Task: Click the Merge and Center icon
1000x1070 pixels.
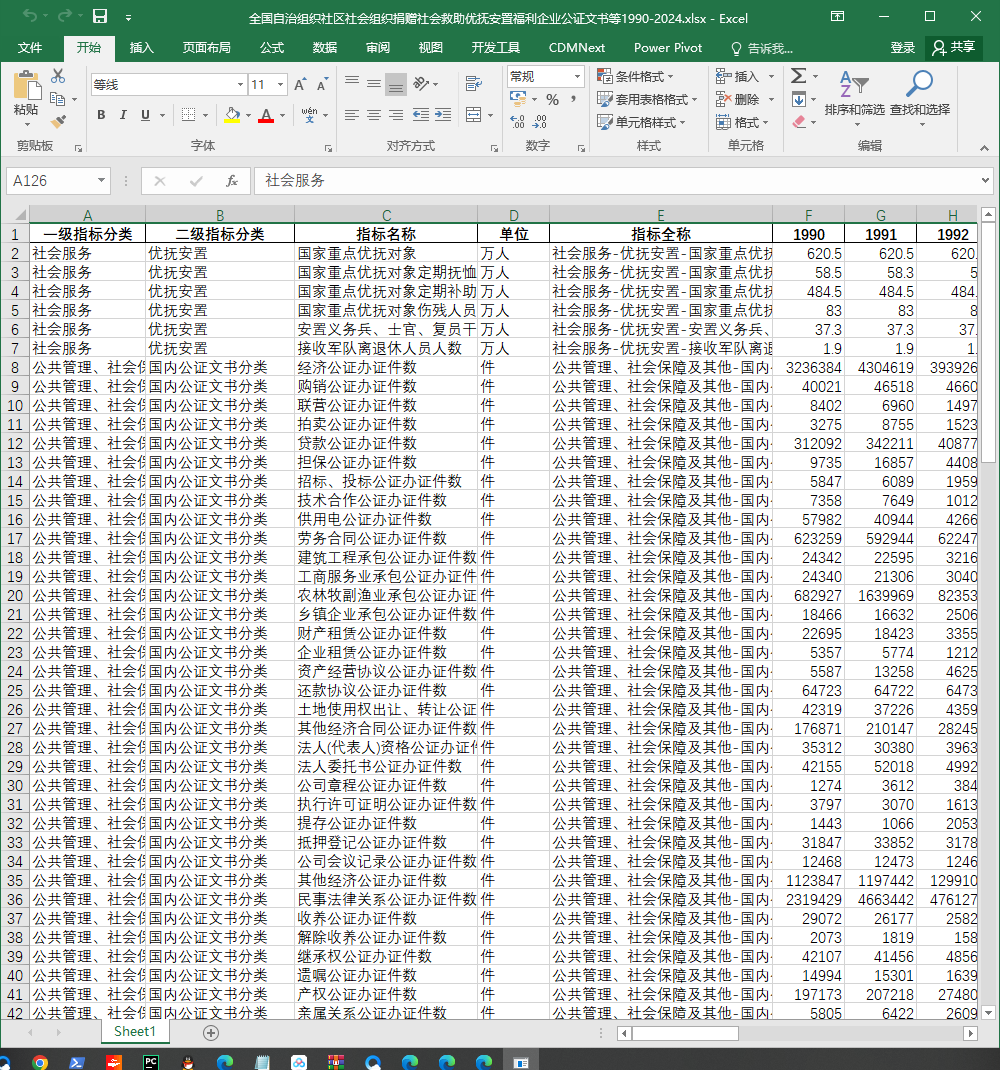Action: (473, 115)
